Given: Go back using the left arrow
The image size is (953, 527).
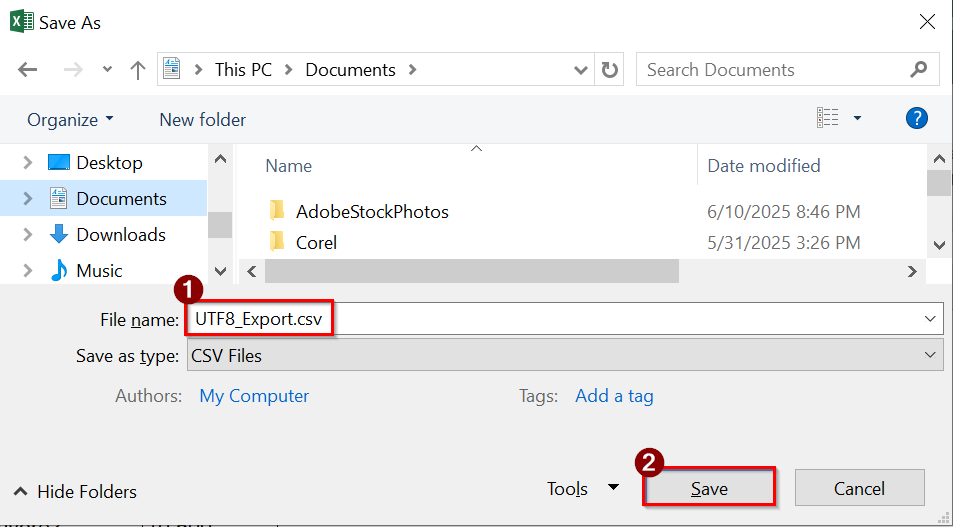Looking at the screenshot, I should (27, 70).
